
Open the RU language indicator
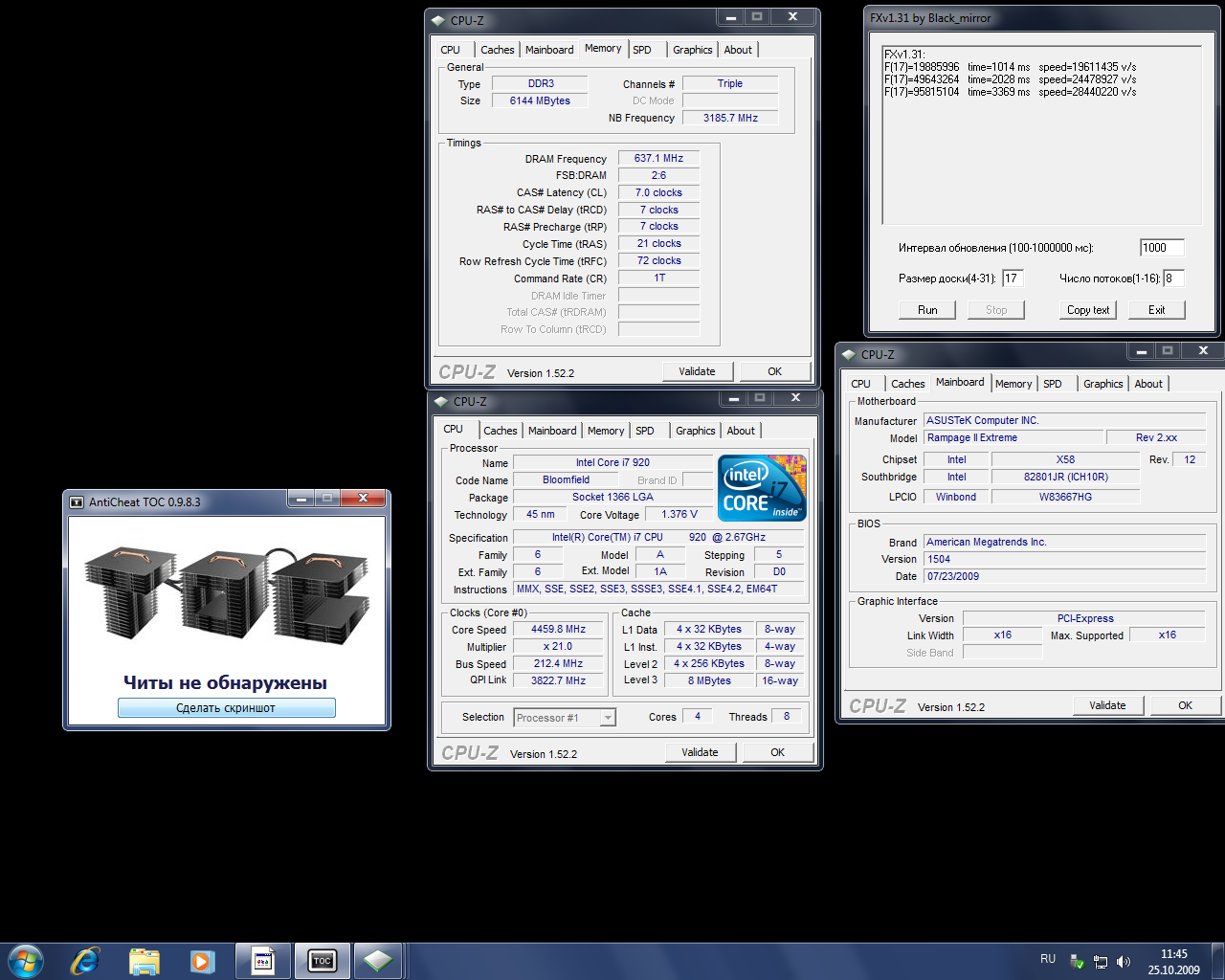[x=1048, y=959]
